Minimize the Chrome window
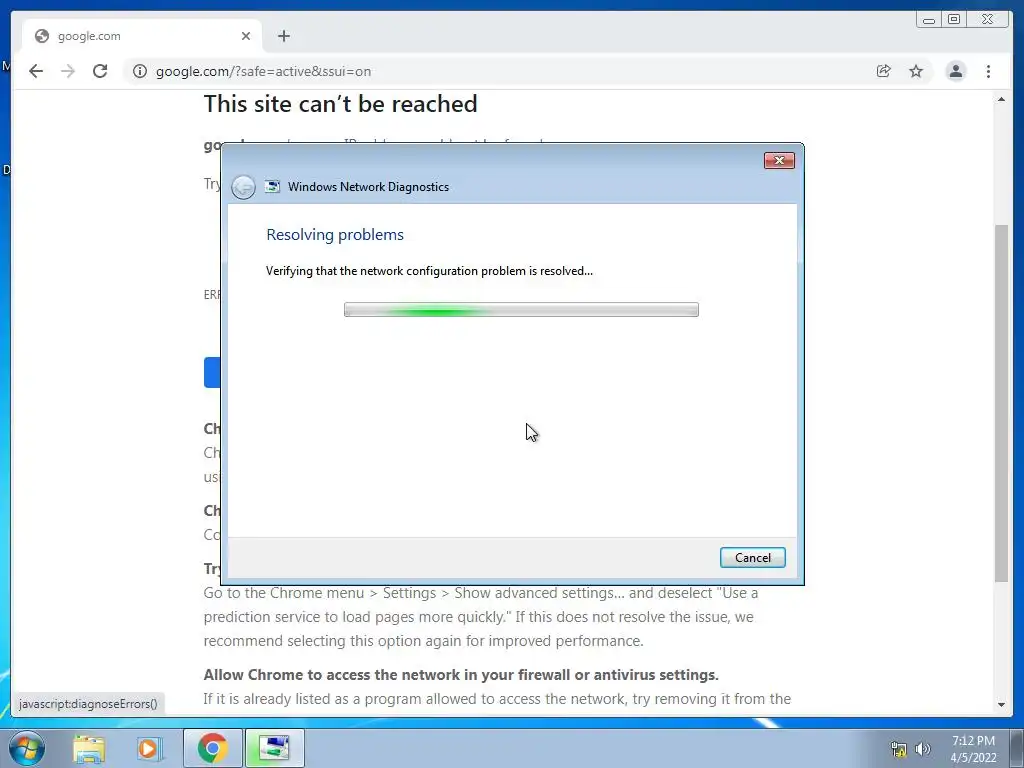This screenshot has height=768, width=1024. (929, 20)
